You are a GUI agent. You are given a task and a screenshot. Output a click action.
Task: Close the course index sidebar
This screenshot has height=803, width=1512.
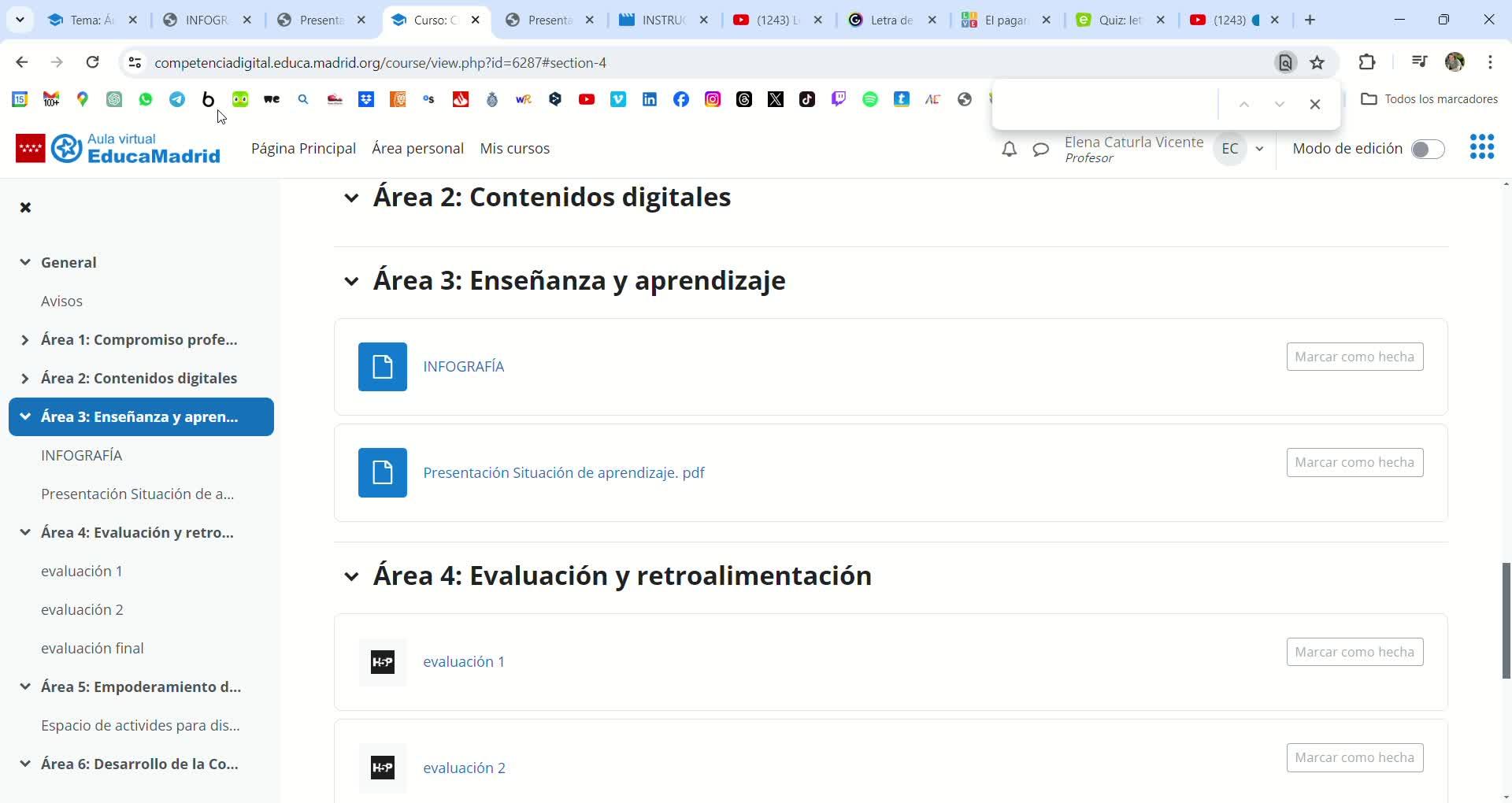click(25, 208)
